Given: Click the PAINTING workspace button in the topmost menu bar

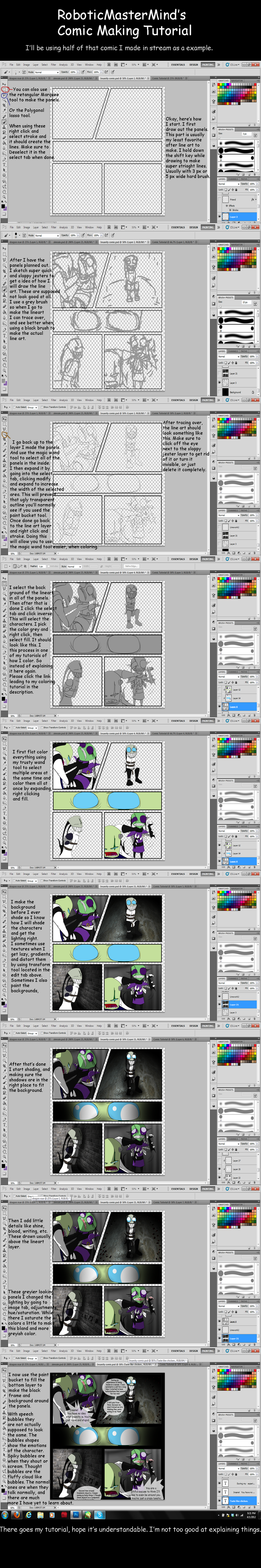Looking at the screenshot, I should 208,64.
